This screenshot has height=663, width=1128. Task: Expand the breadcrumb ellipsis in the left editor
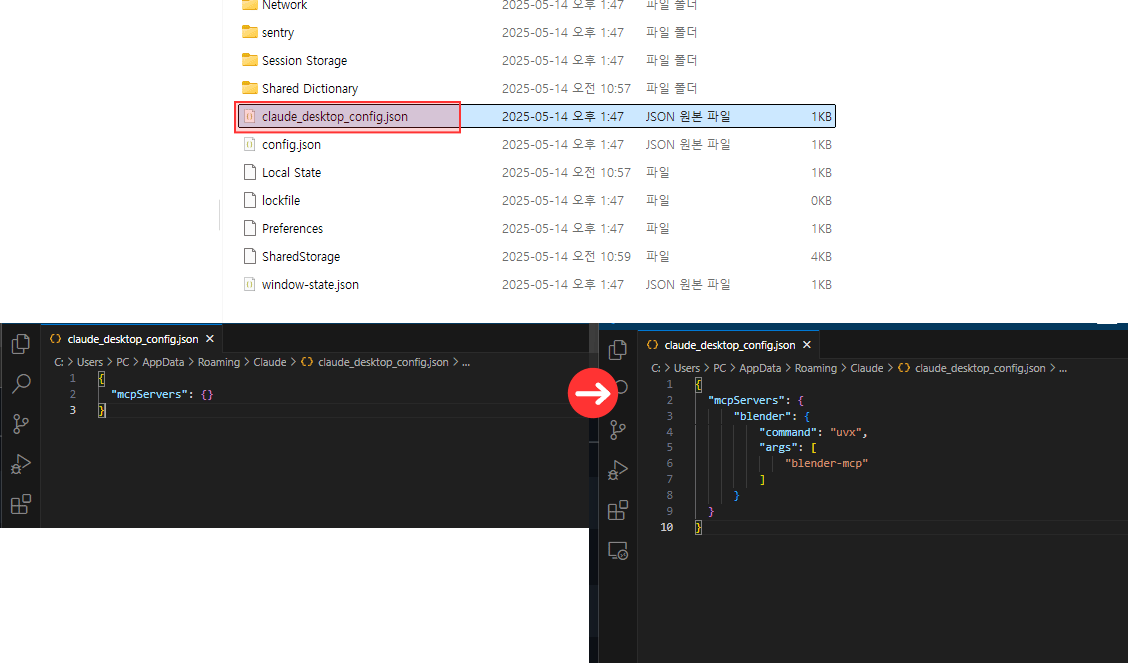coord(466,362)
